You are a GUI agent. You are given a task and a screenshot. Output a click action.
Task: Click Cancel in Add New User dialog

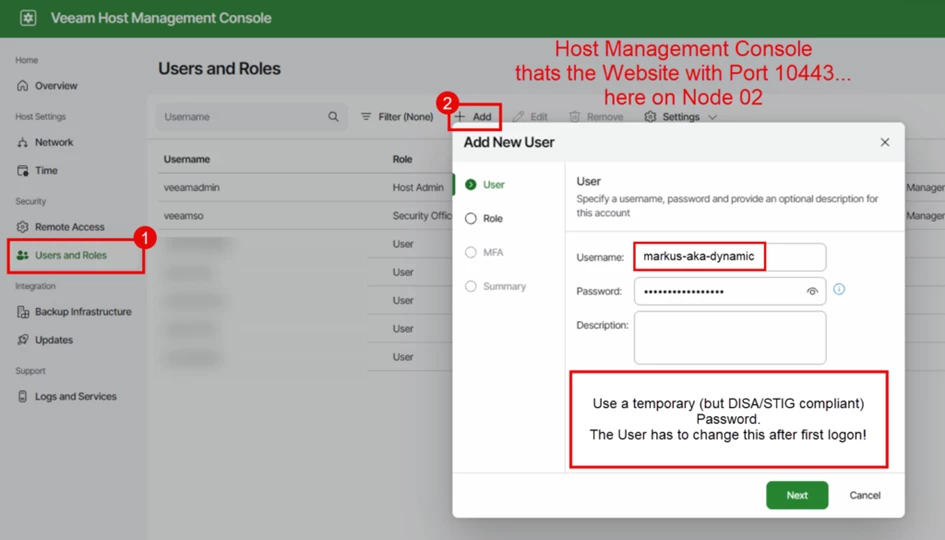[x=865, y=495]
